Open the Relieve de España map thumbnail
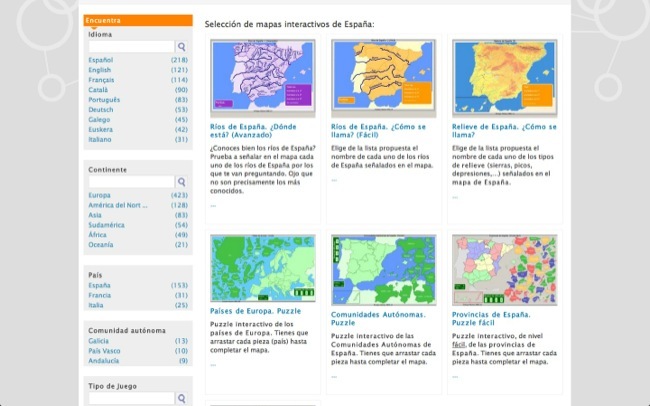Screen dimensions: 650x406 coord(503,79)
